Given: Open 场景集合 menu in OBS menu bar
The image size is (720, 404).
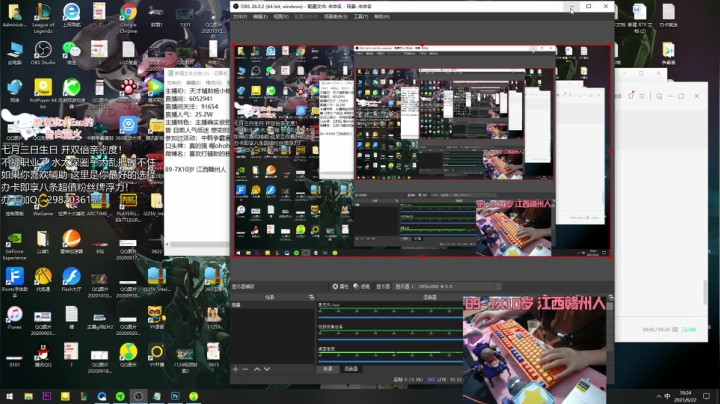Looking at the screenshot, I should coord(336,17).
